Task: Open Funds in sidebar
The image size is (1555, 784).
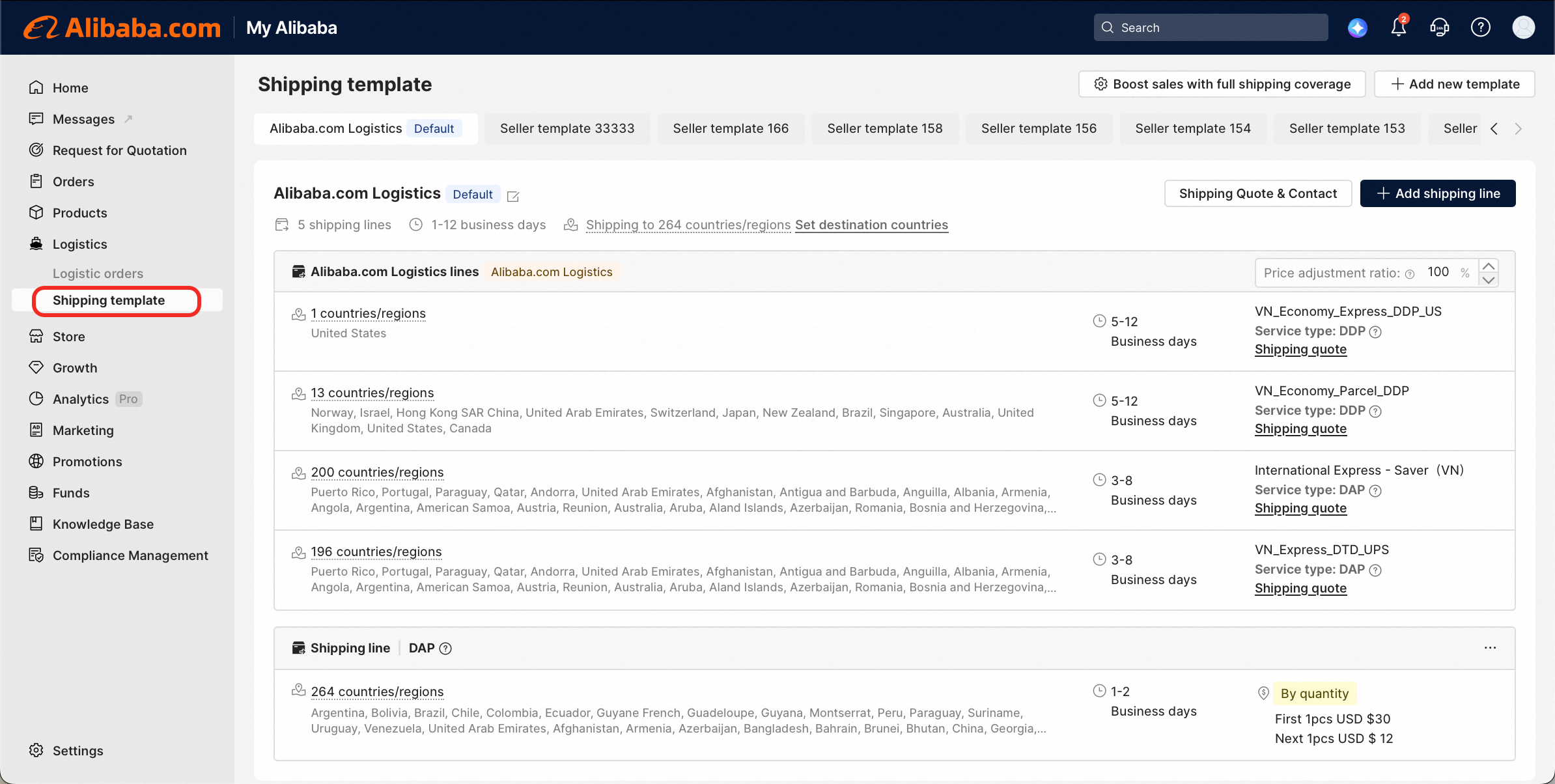Action: (71, 492)
